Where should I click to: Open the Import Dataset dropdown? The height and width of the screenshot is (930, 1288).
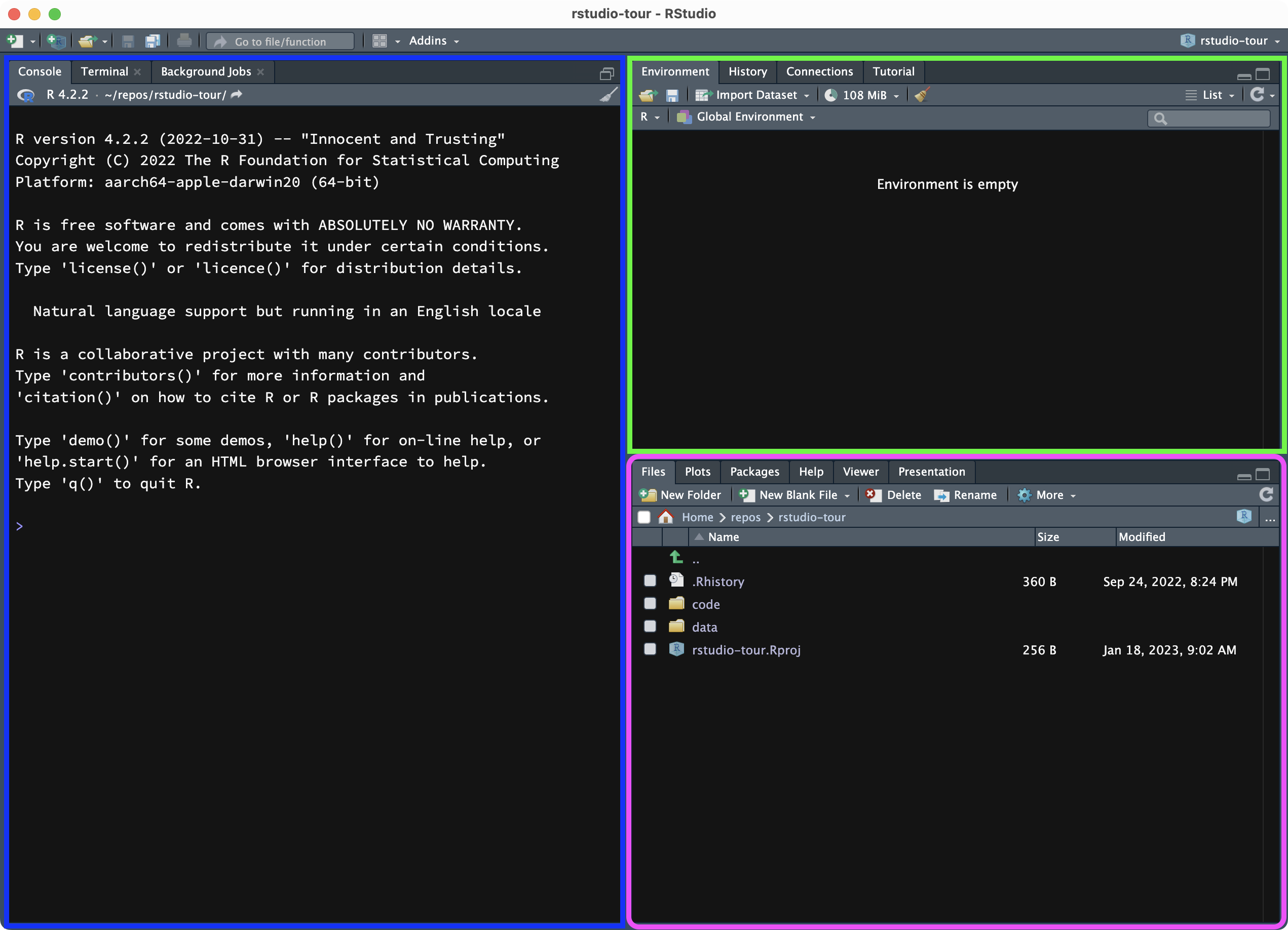point(752,95)
